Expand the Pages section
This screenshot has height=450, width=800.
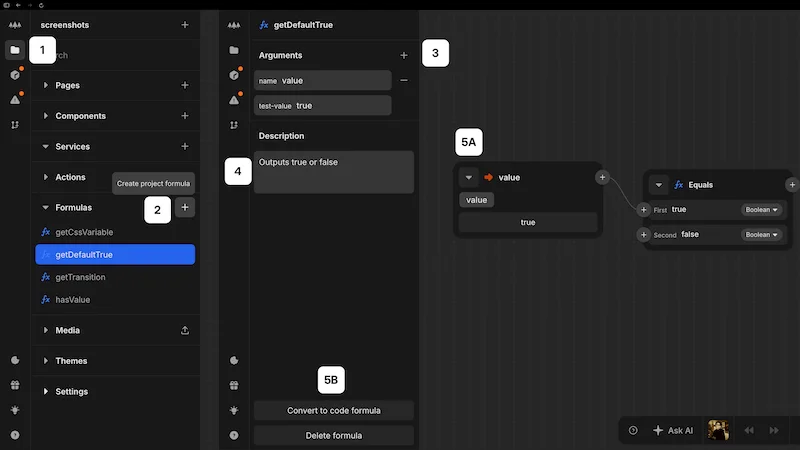pos(45,85)
